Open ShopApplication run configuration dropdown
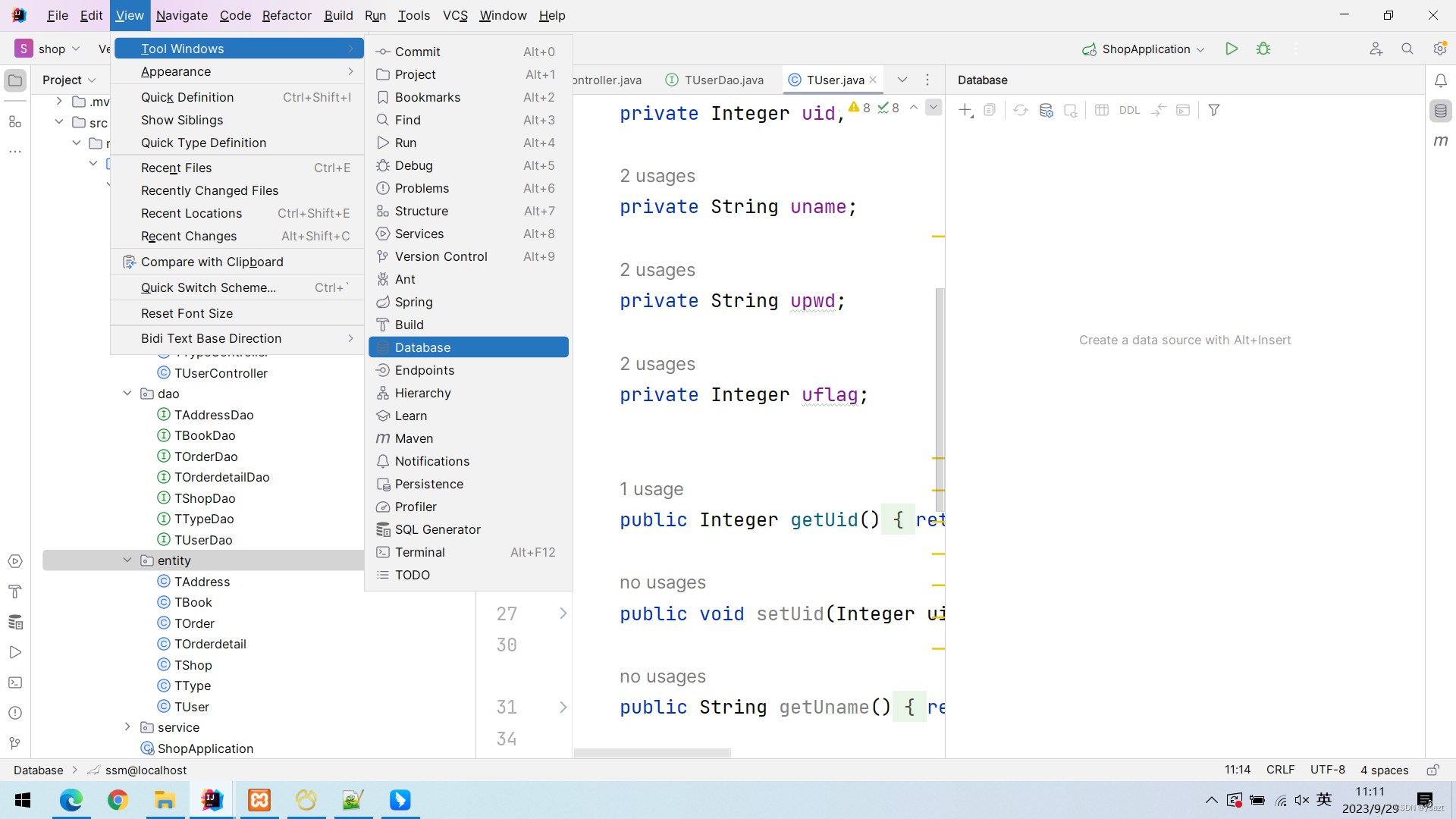 1145,49
